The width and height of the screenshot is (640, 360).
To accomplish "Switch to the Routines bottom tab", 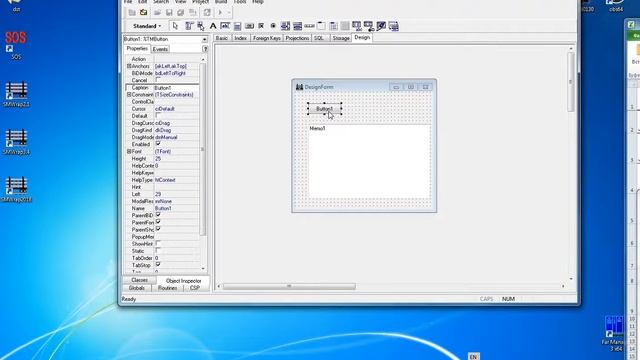I will 167,288.
